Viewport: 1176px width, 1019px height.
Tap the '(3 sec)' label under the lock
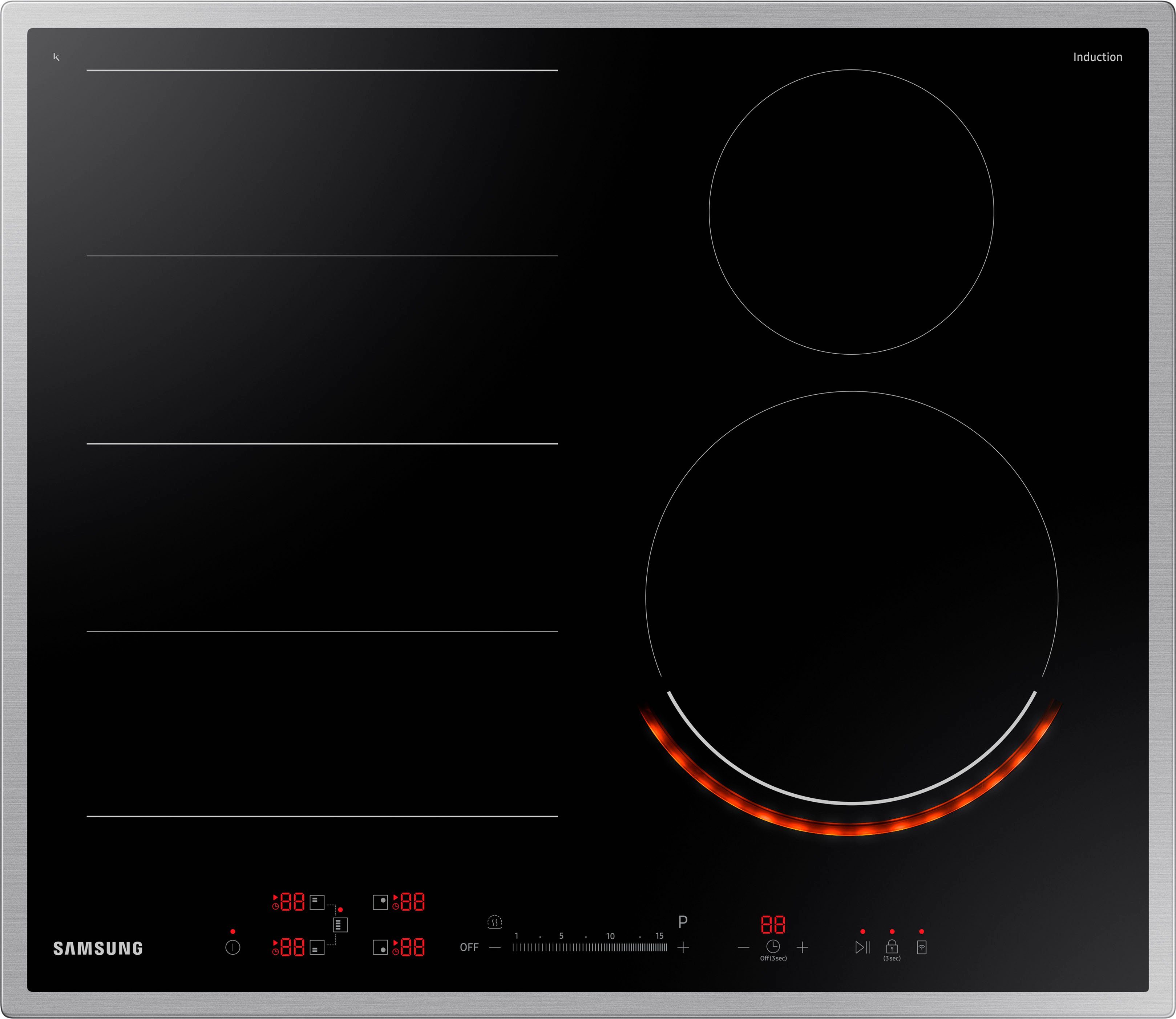pyautogui.click(x=892, y=959)
